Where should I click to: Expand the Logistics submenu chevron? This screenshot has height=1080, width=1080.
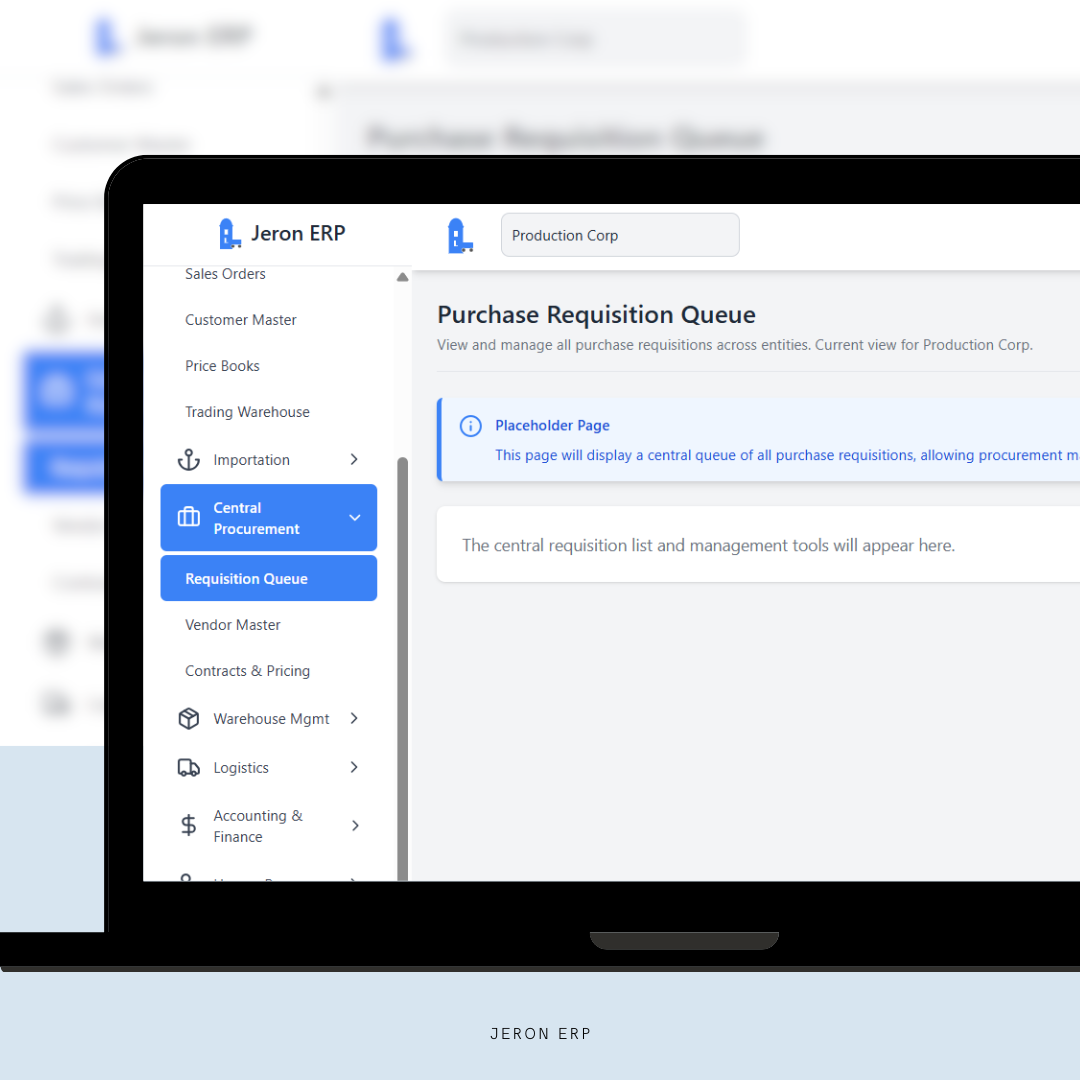click(354, 768)
